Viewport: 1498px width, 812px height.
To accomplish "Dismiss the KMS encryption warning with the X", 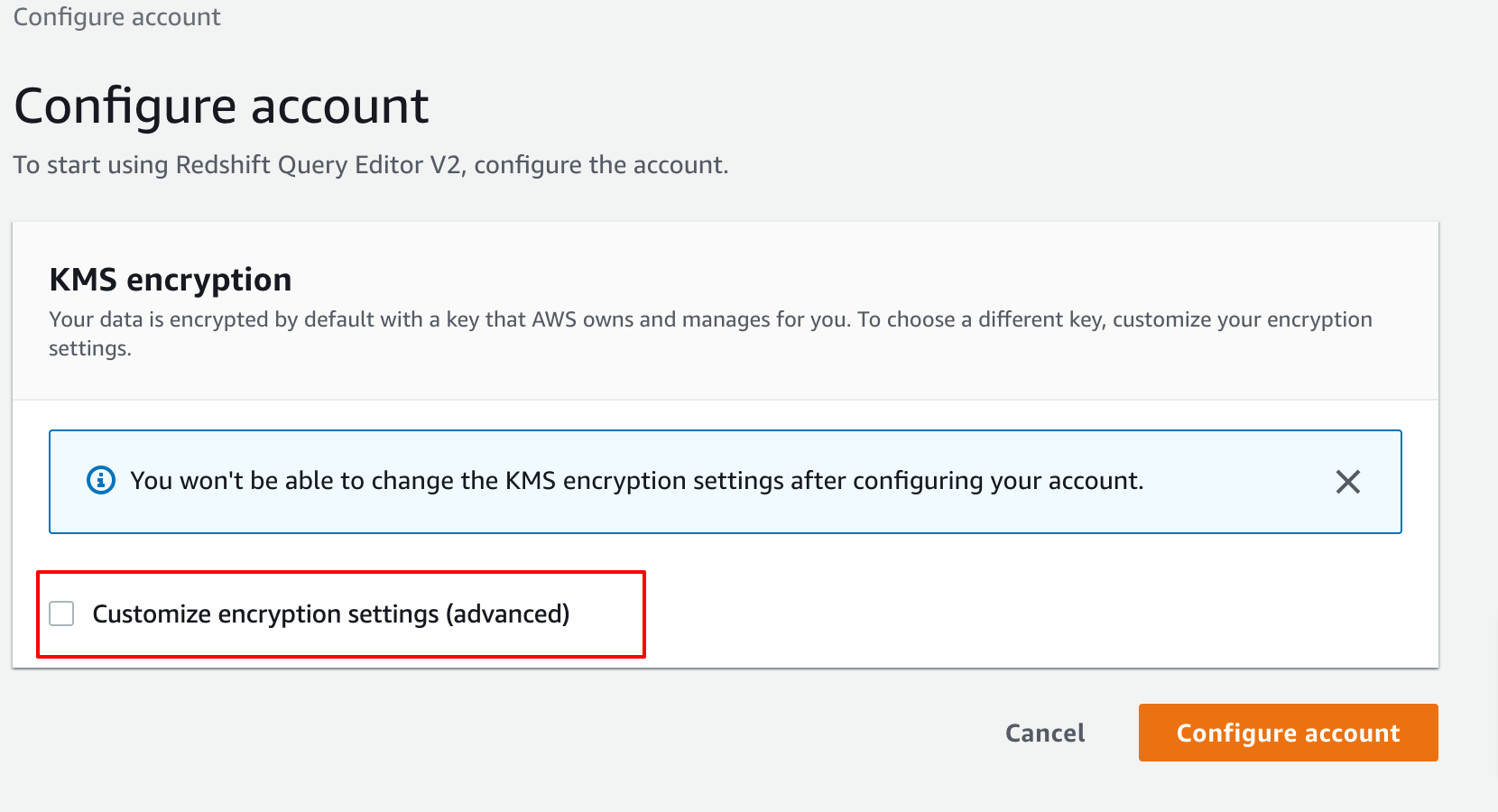I will coord(1348,482).
